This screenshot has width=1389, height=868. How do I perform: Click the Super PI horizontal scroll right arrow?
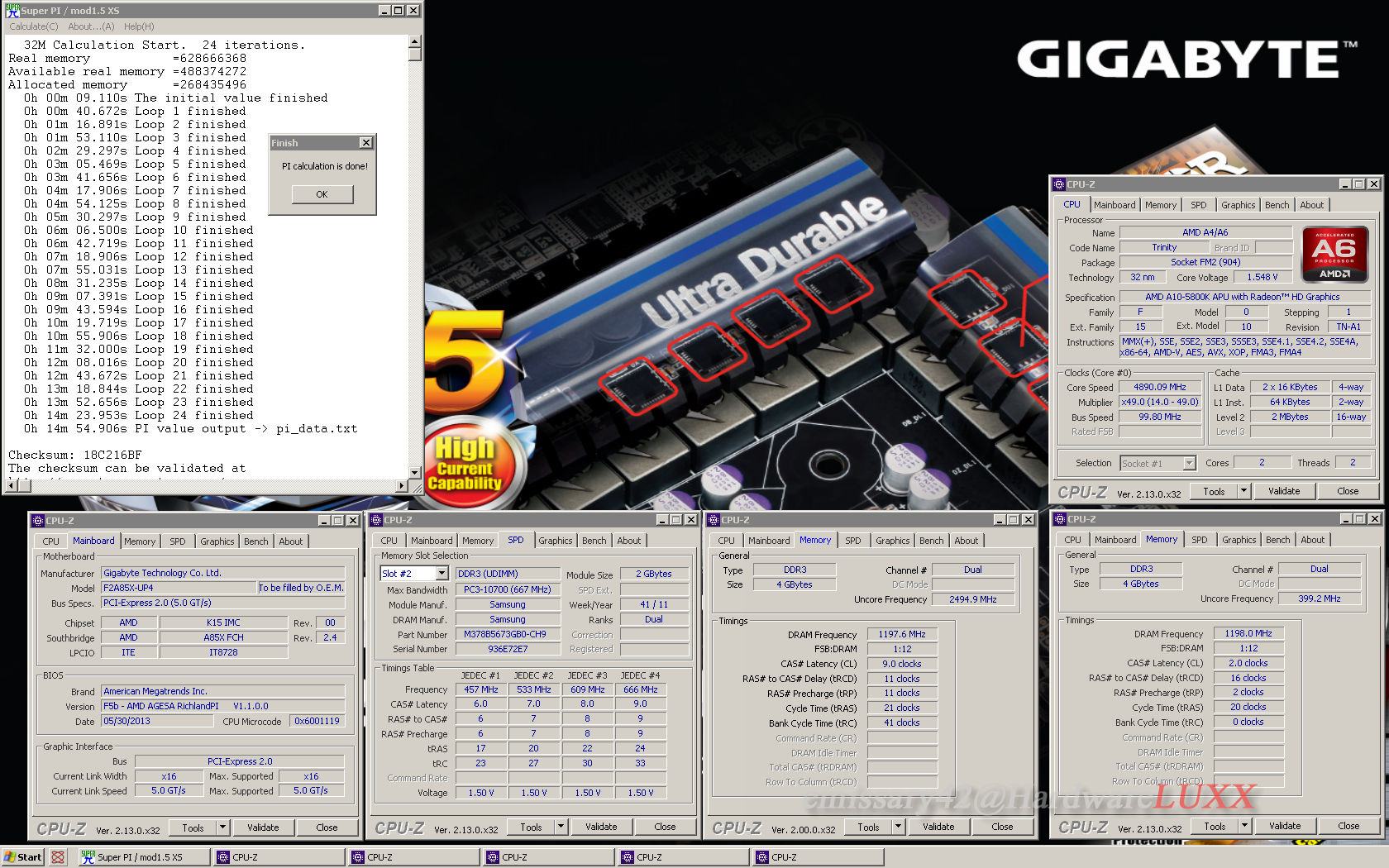pos(403,485)
